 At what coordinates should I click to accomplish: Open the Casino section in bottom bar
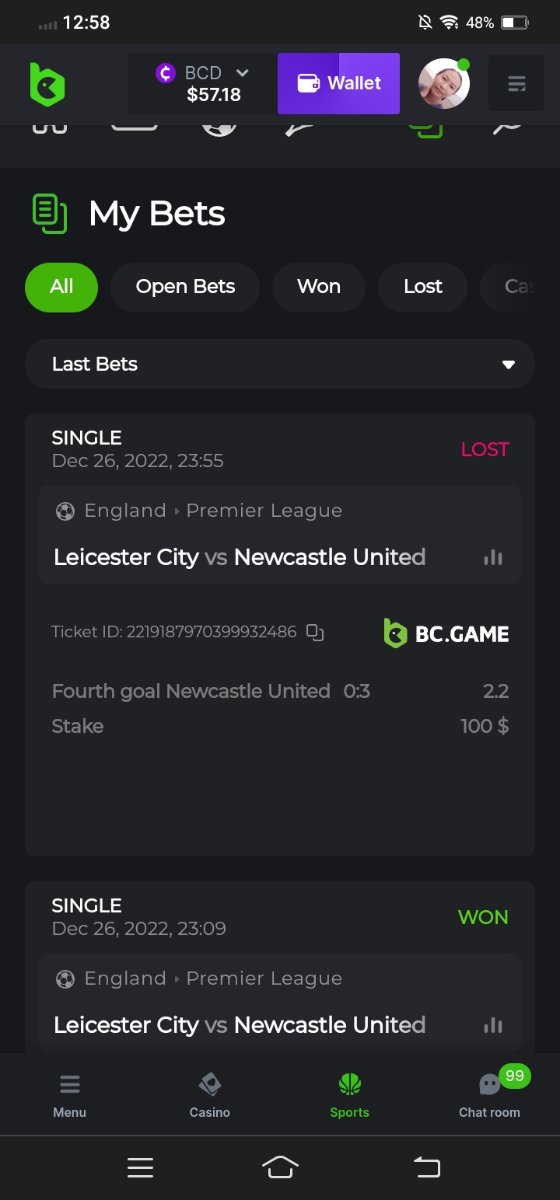click(x=210, y=1095)
